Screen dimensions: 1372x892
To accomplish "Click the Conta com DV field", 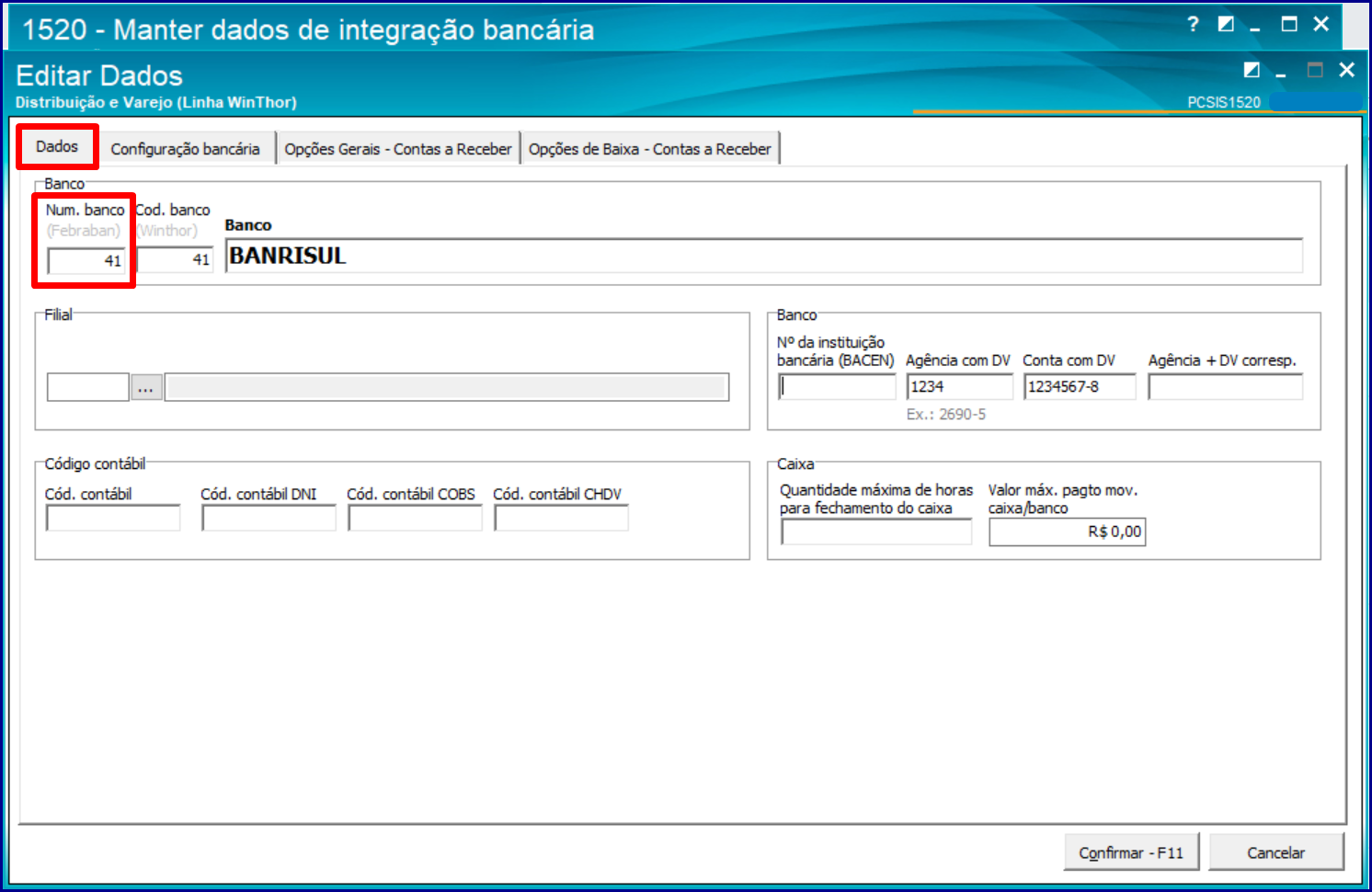I will (x=1080, y=386).
